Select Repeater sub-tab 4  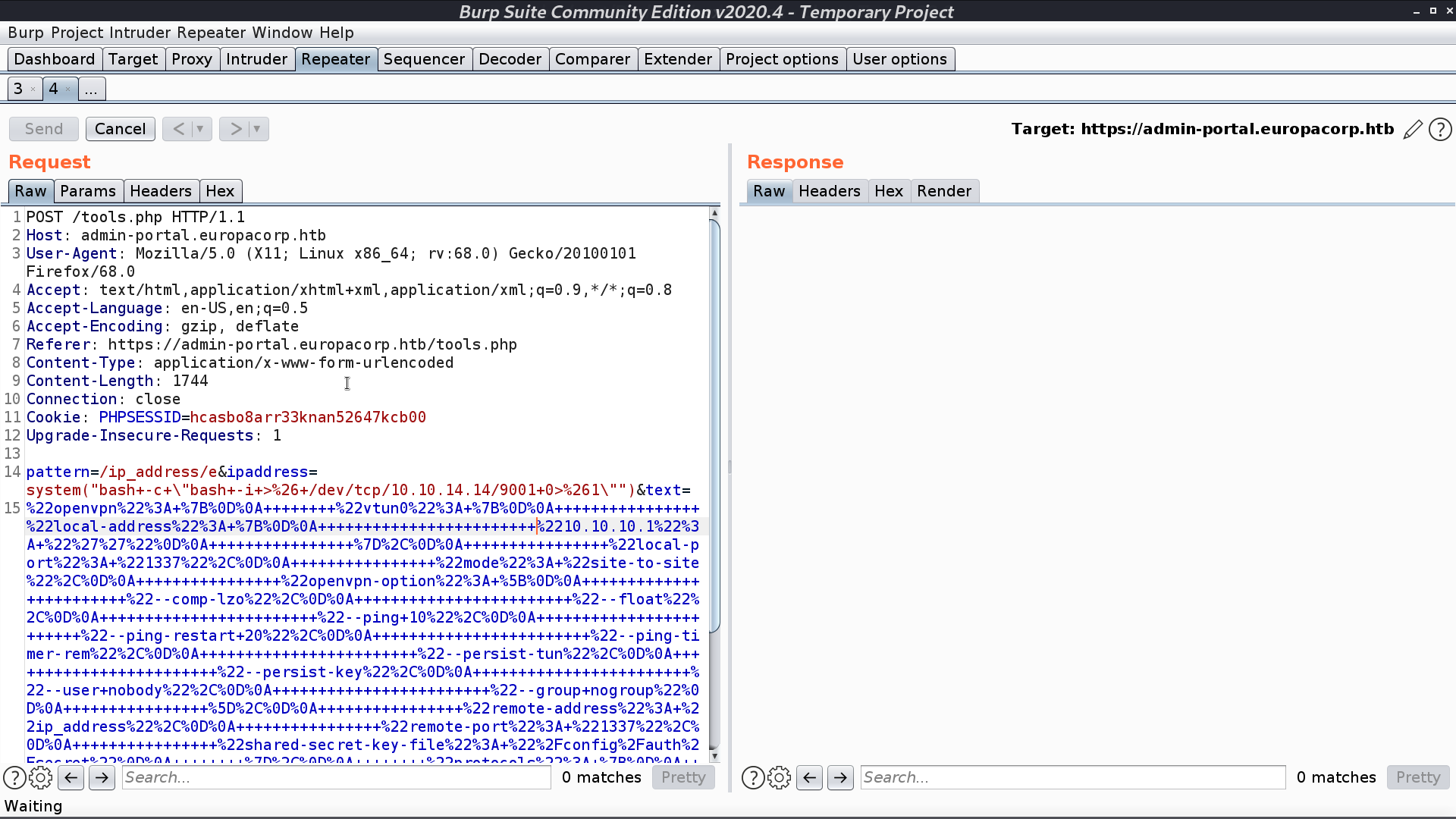53,89
